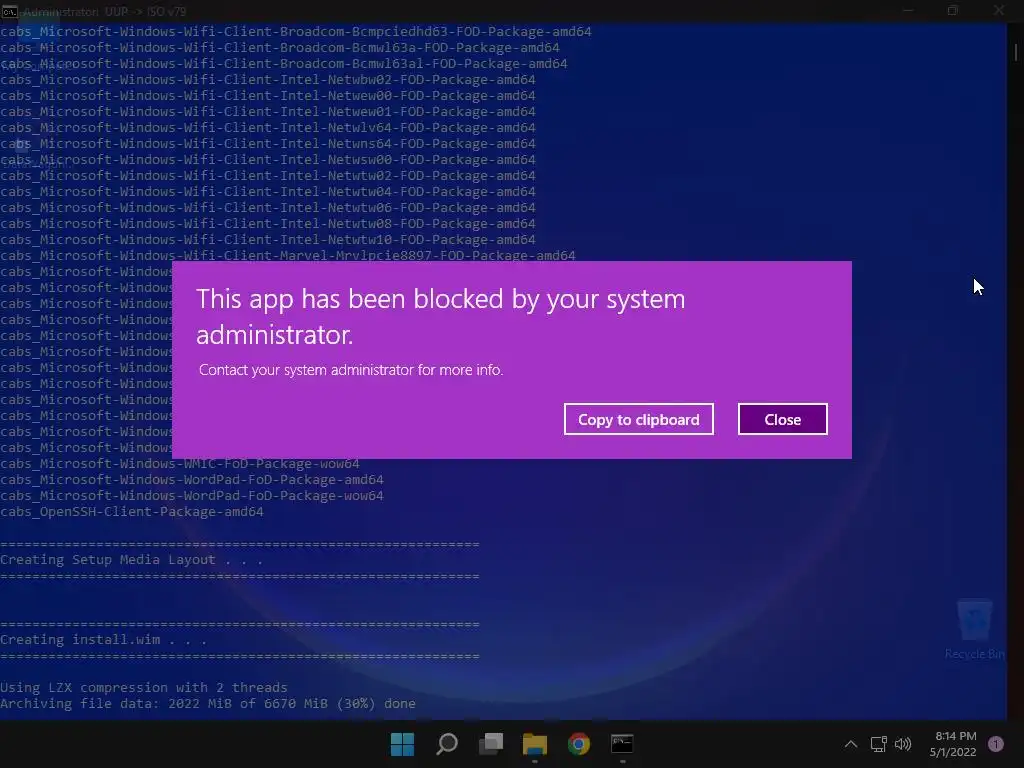Open volume control tray icon

point(903,744)
